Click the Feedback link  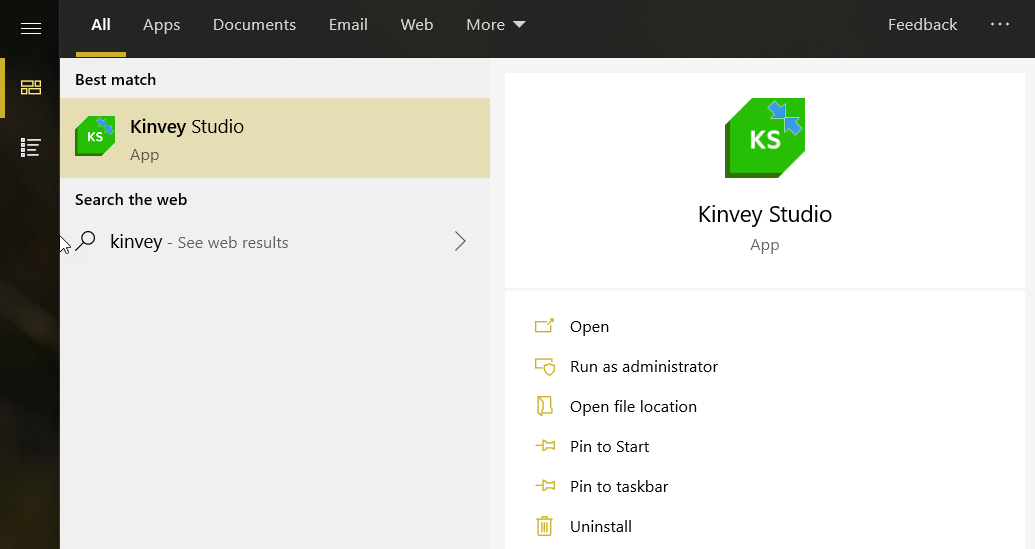pyautogui.click(x=922, y=25)
